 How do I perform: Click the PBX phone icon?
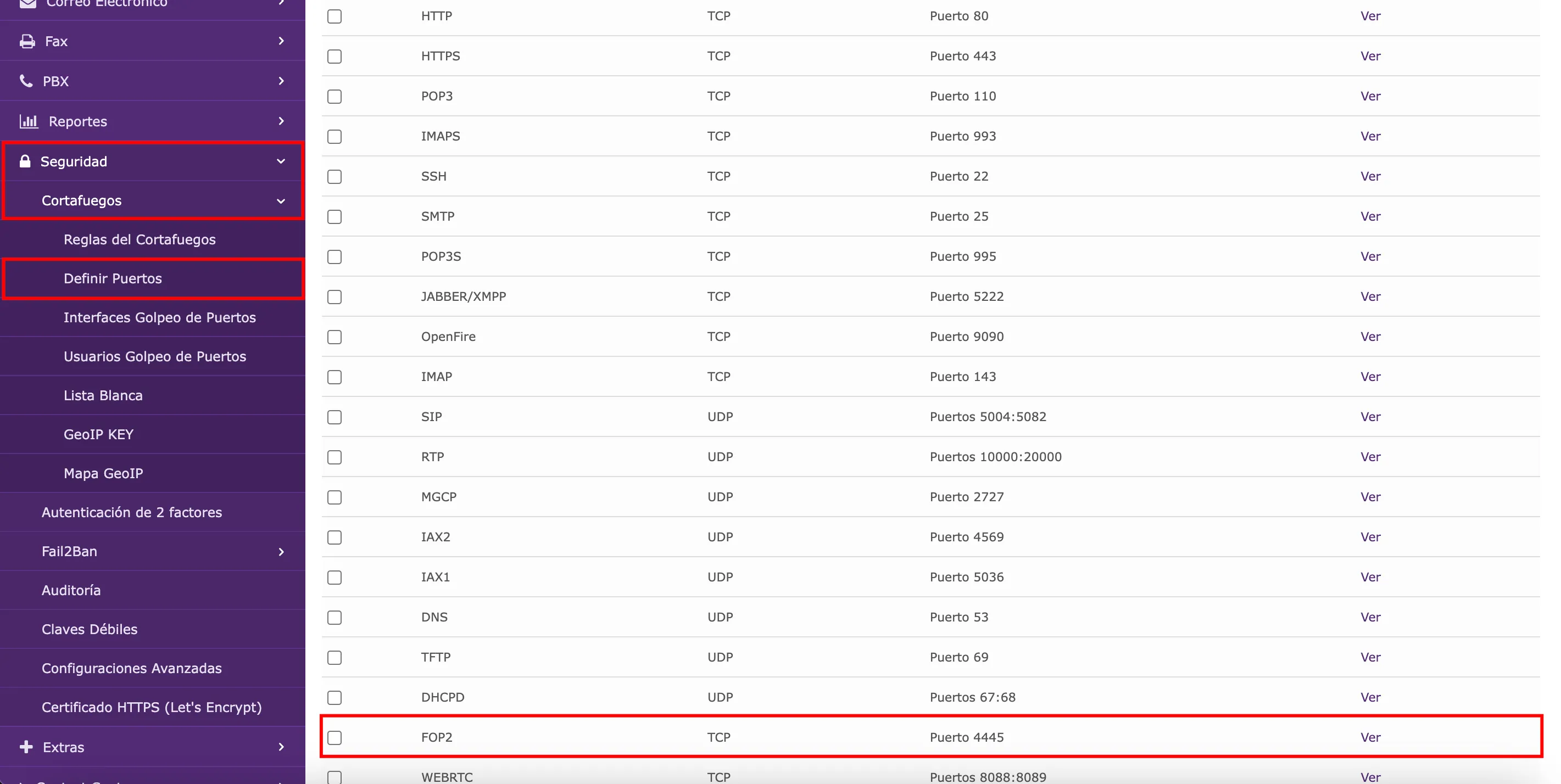26,81
